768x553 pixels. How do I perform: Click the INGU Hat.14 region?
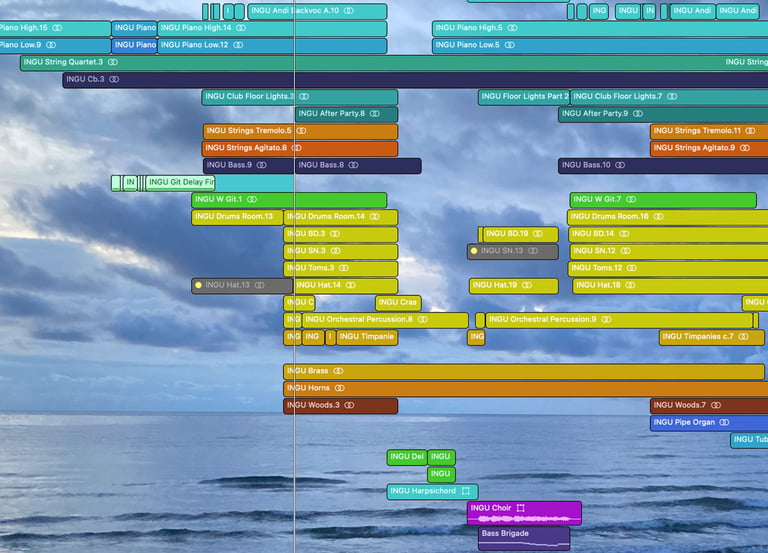346,285
